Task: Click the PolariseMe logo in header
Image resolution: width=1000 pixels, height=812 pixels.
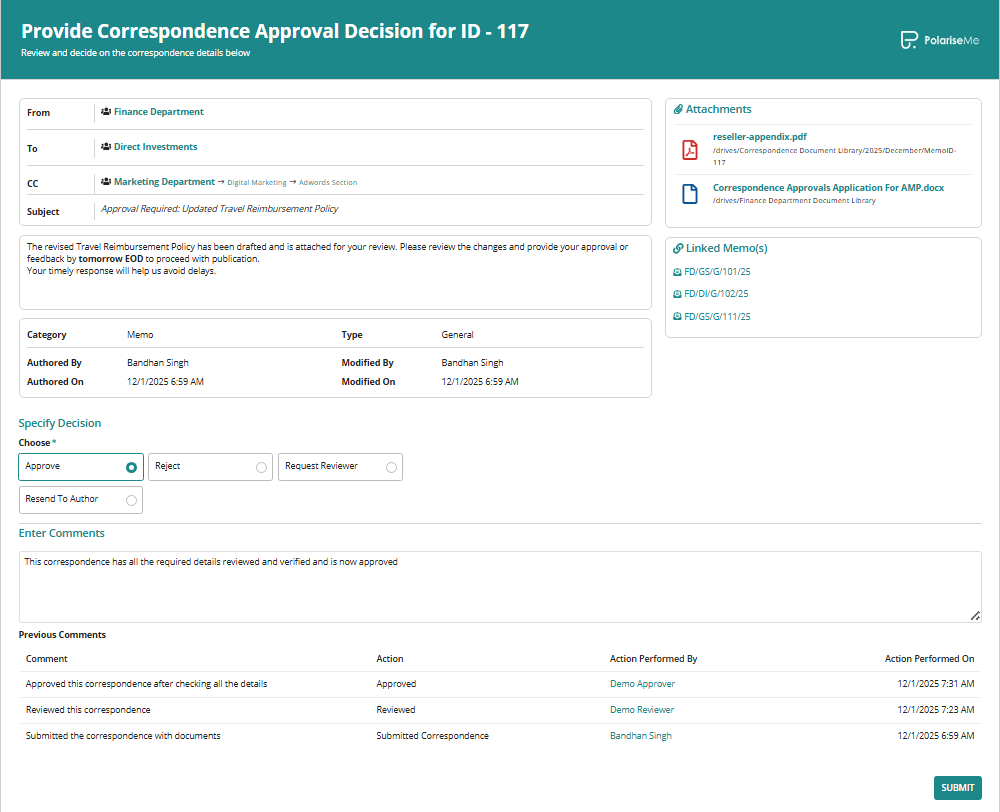Action: coord(939,40)
